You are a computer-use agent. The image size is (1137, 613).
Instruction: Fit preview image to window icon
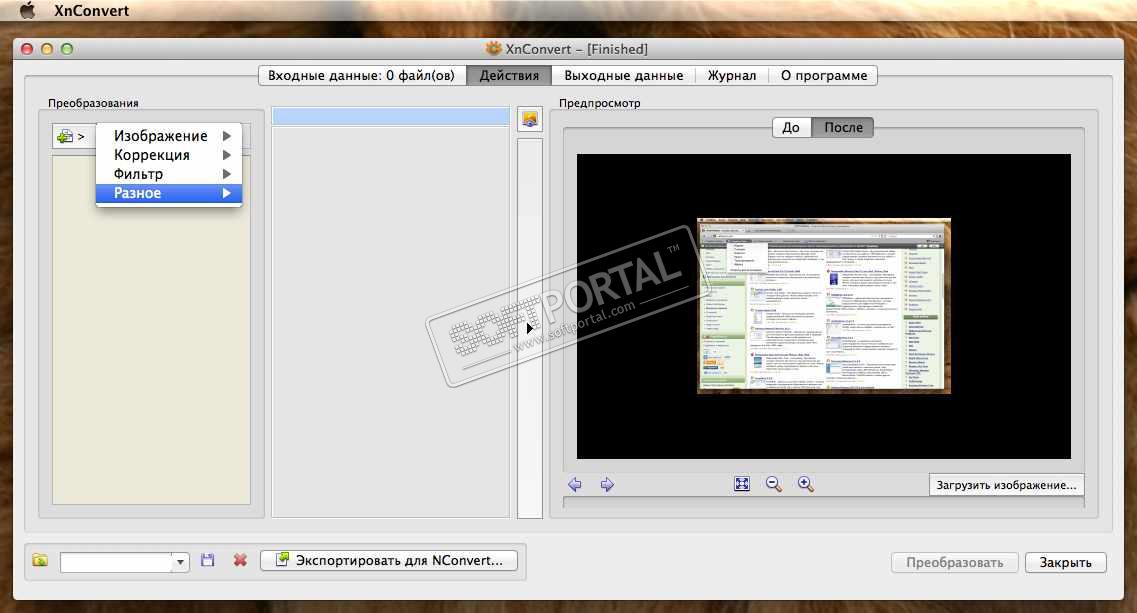(x=742, y=484)
